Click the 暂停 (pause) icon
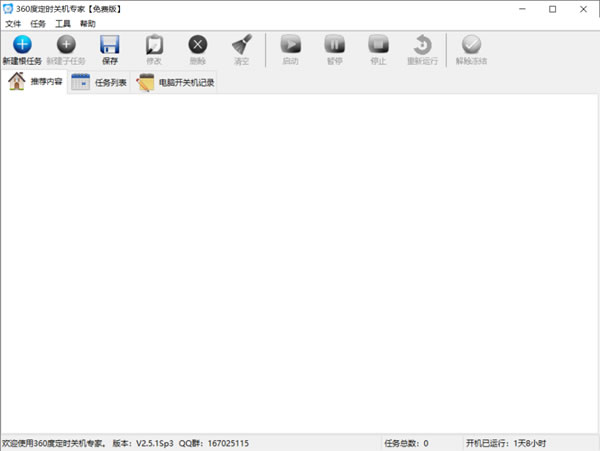Viewport: 600px width, 451px height. pyautogui.click(x=335, y=44)
